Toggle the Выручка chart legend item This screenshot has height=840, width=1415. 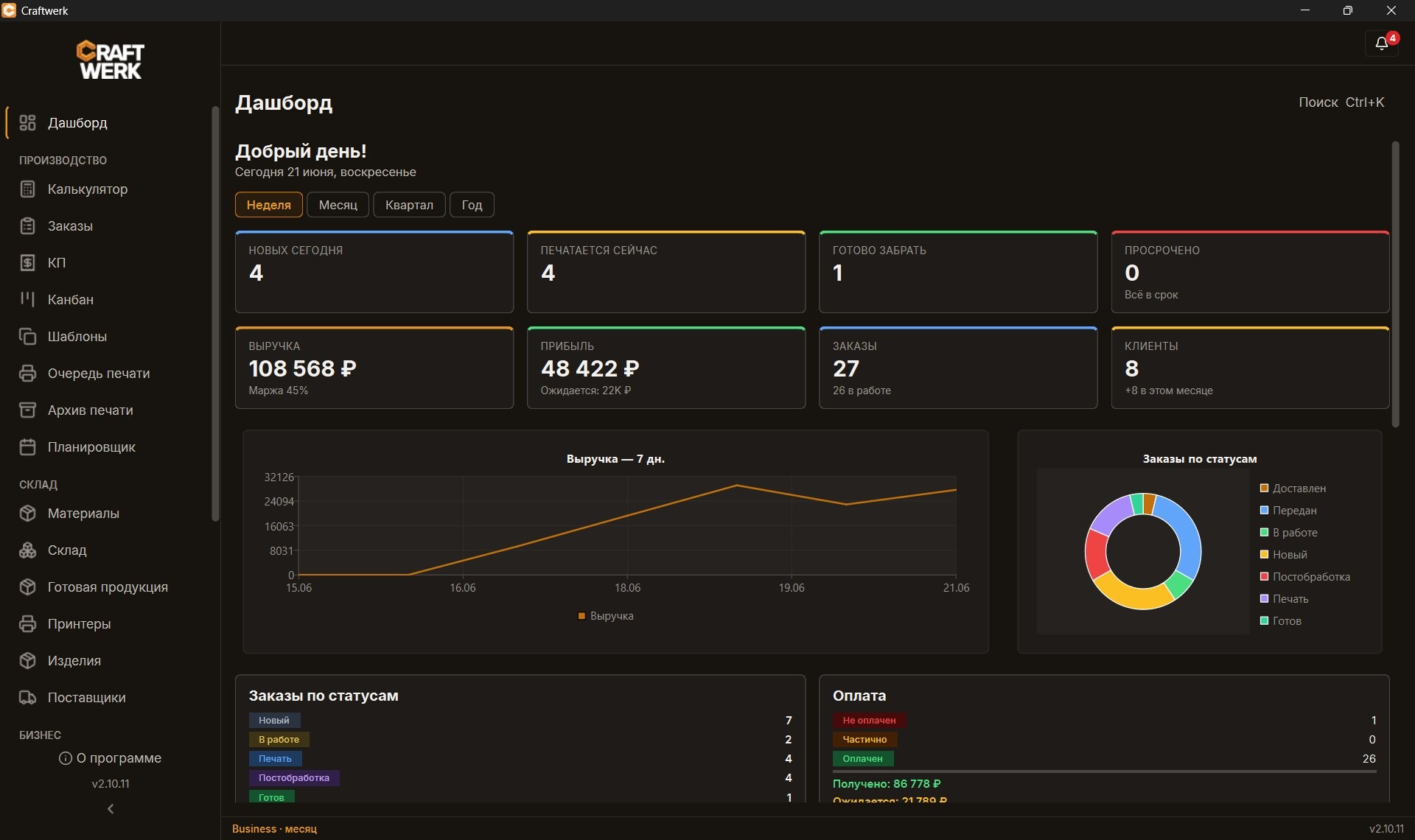pos(605,616)
